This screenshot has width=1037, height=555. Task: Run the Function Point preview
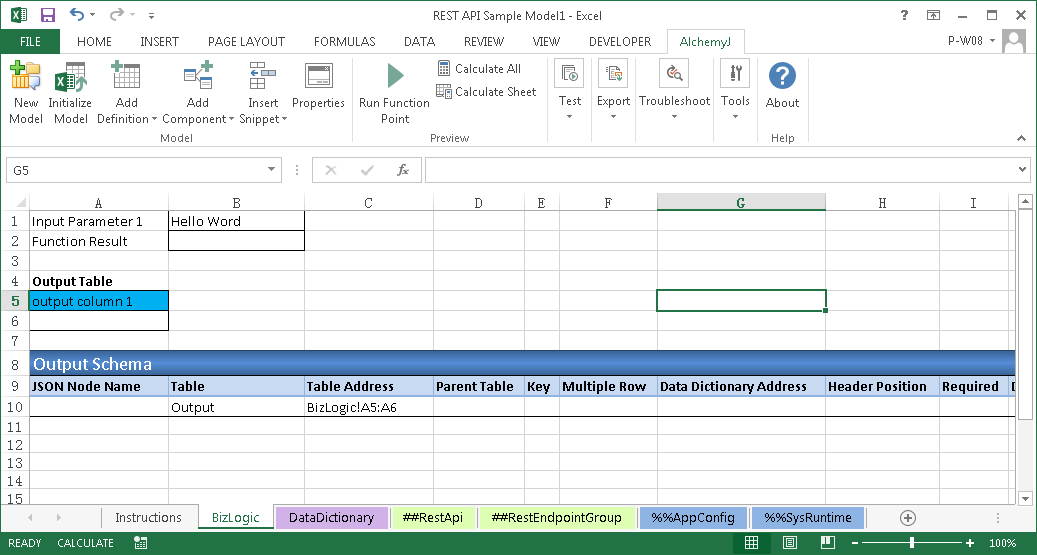tap(395, 92)
